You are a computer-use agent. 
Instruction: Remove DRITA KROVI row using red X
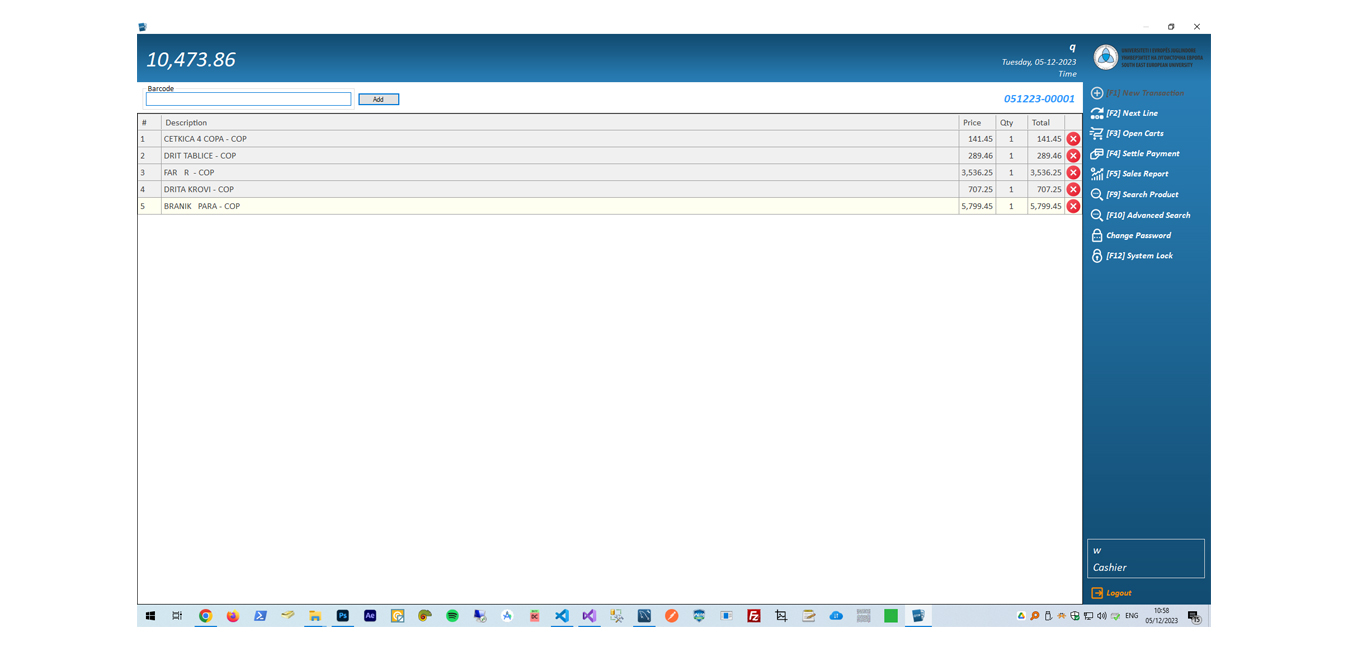point(1073,189)
